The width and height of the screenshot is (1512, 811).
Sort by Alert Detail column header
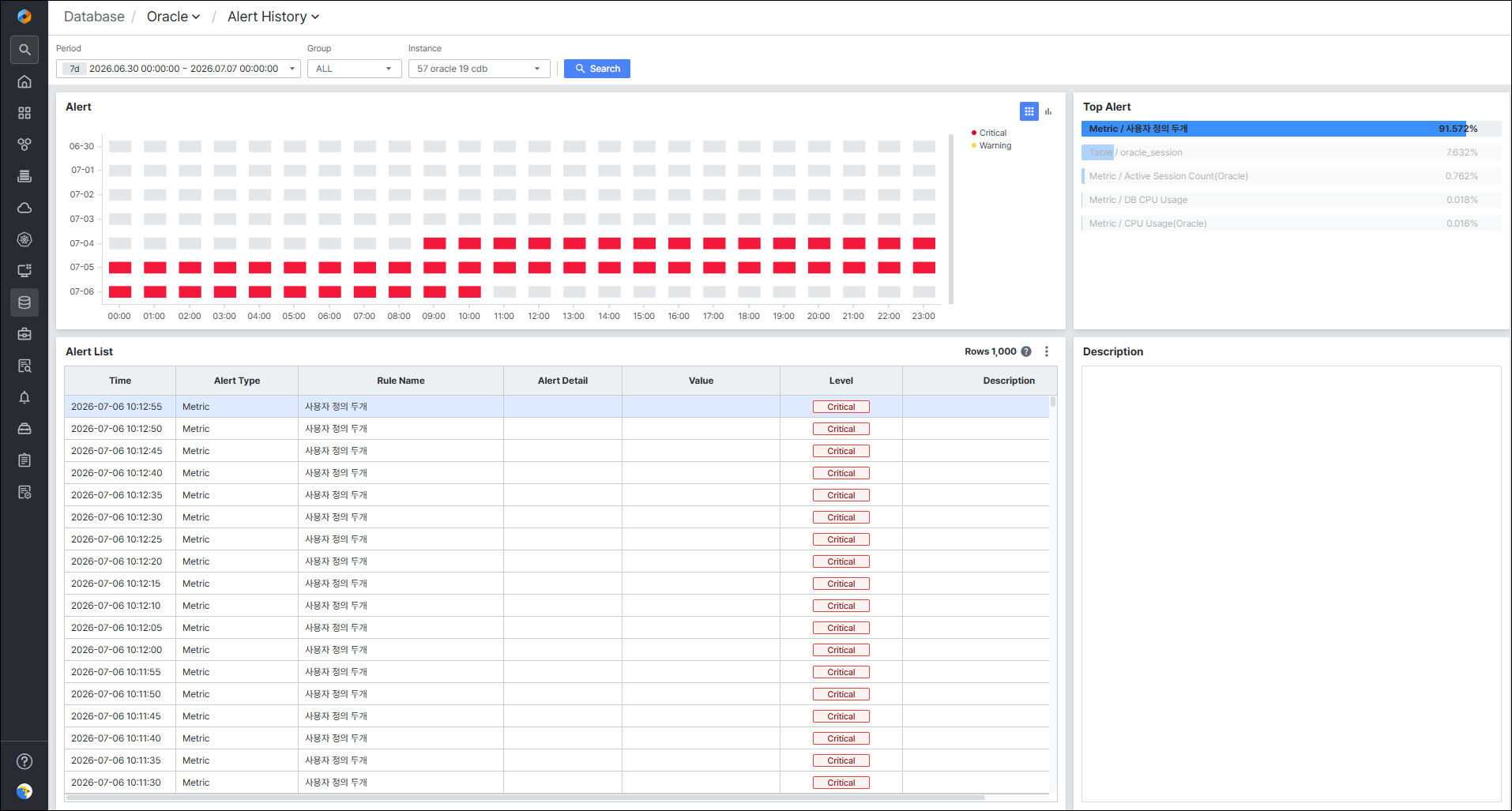click(562, 381)
